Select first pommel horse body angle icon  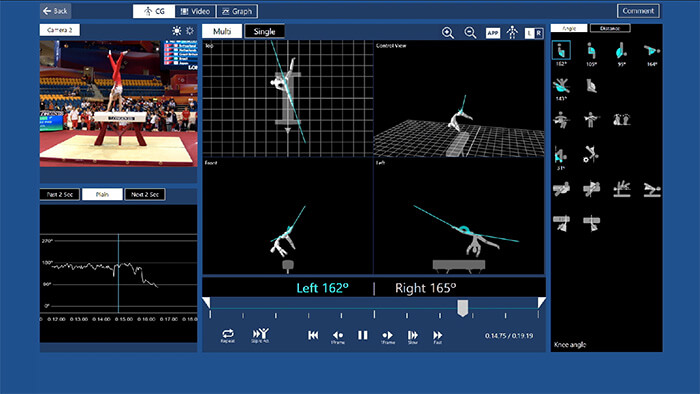[561, 189]
